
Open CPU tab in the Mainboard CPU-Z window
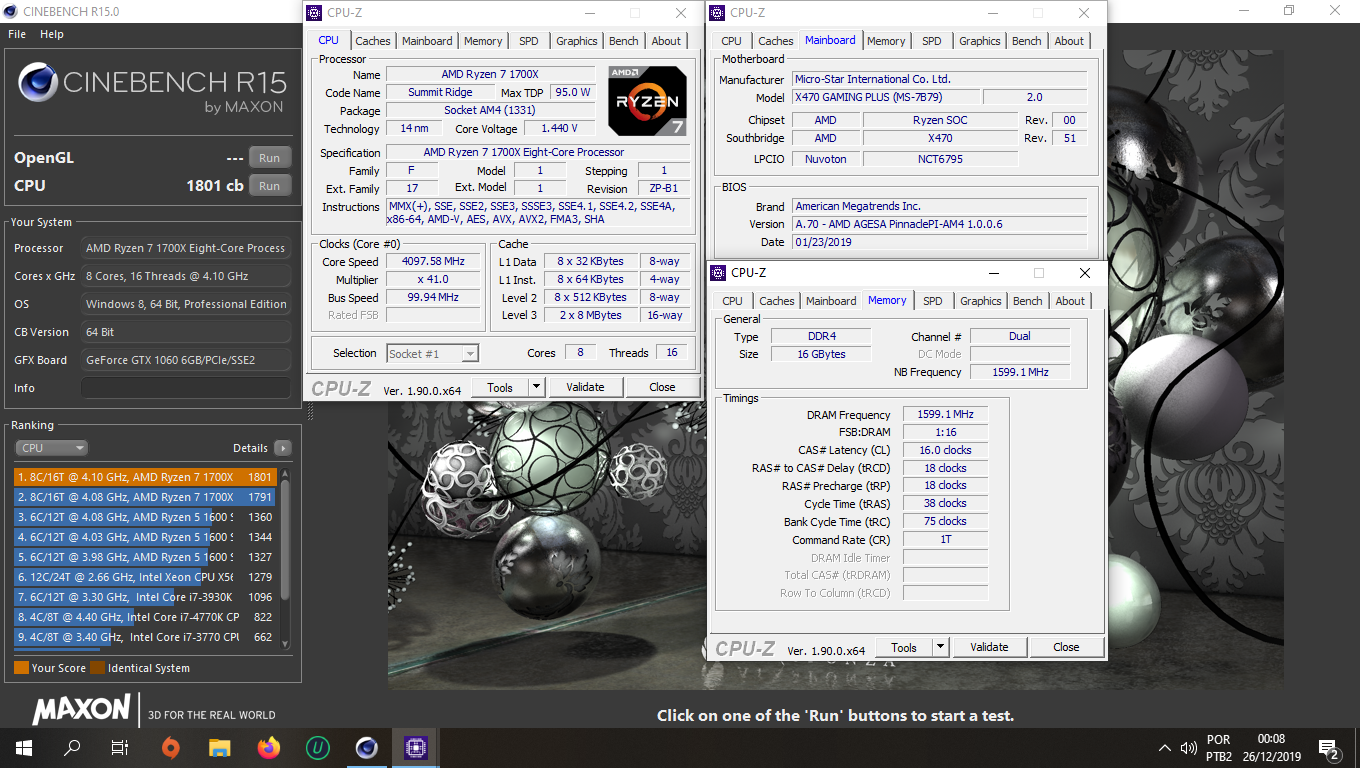point(732,41)
